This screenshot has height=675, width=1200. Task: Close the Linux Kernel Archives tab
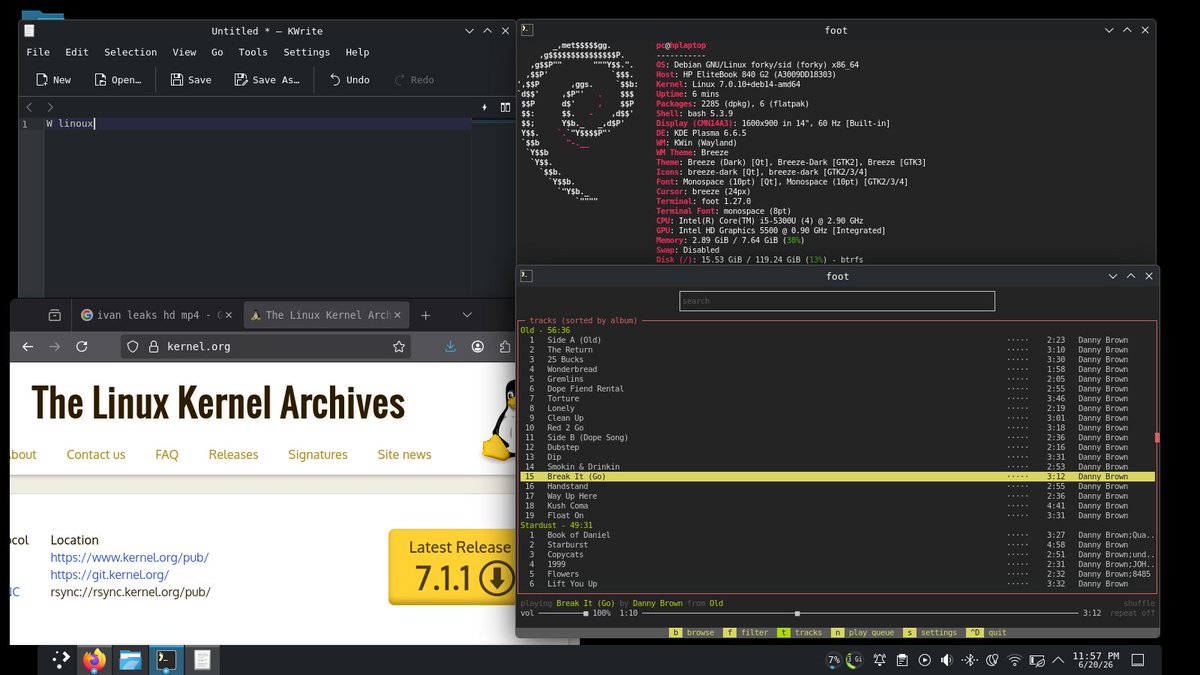pos(400,315)
